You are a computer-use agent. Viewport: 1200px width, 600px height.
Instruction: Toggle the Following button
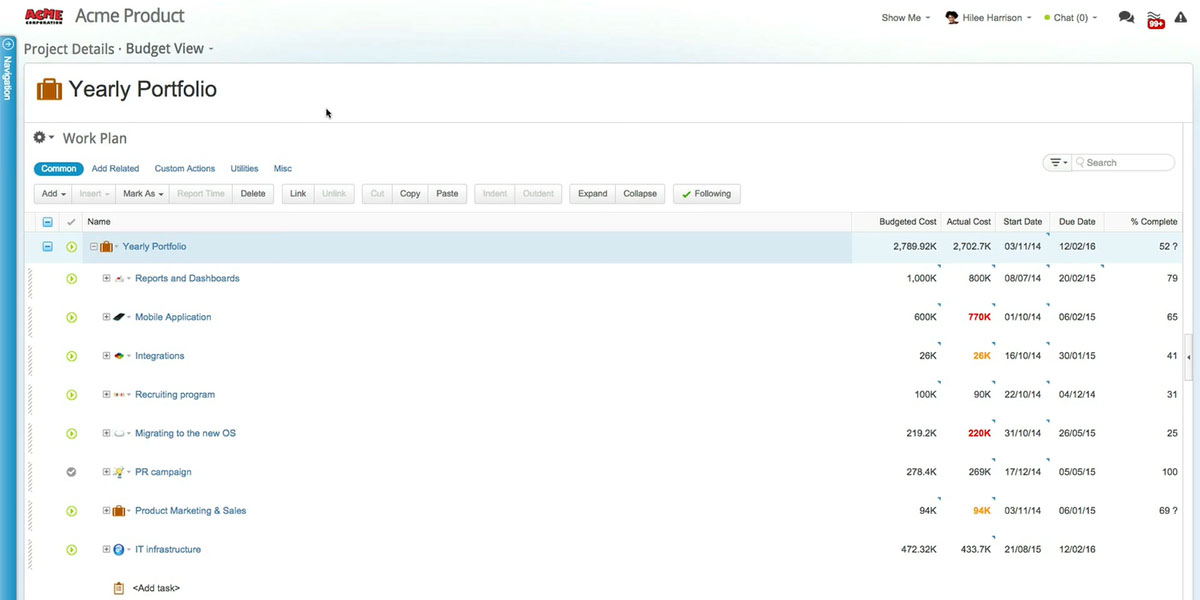point(706,193)
